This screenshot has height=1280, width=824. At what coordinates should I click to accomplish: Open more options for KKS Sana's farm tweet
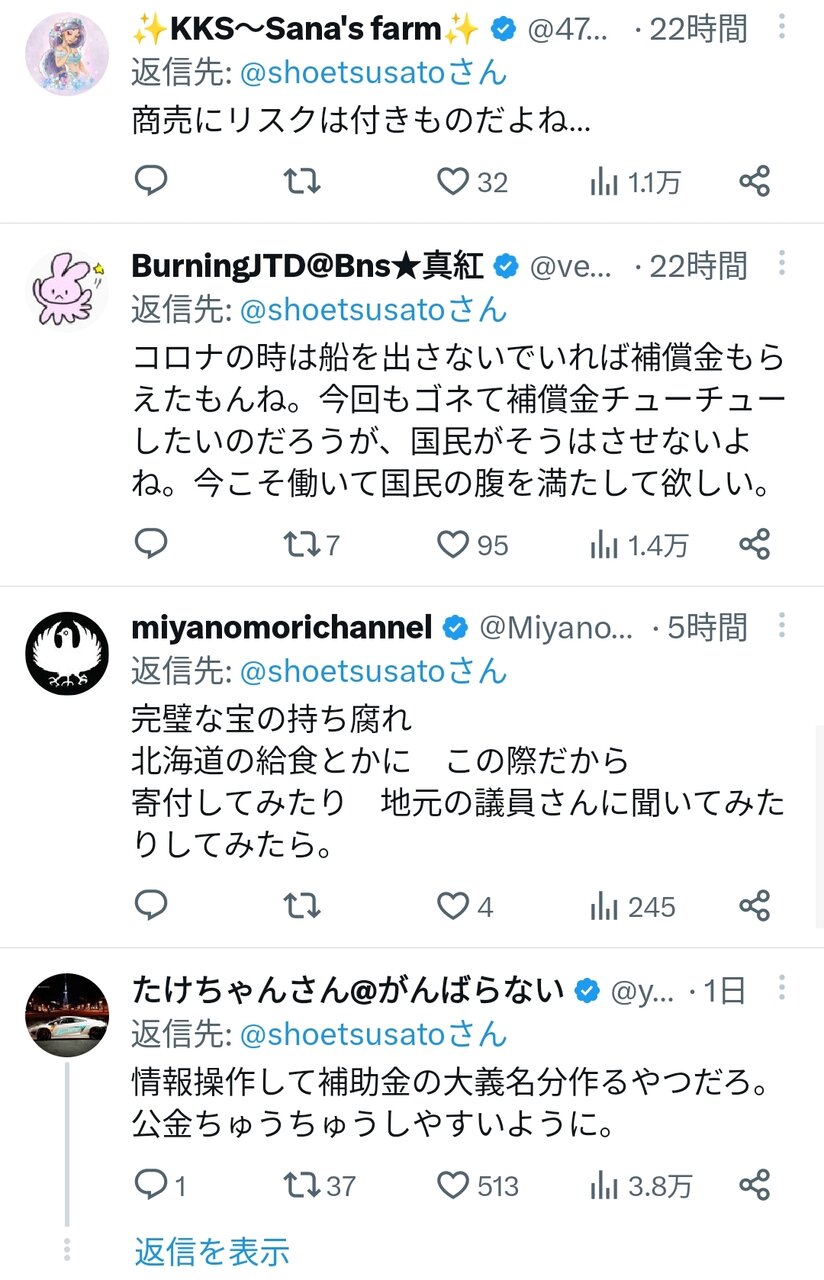782,27
